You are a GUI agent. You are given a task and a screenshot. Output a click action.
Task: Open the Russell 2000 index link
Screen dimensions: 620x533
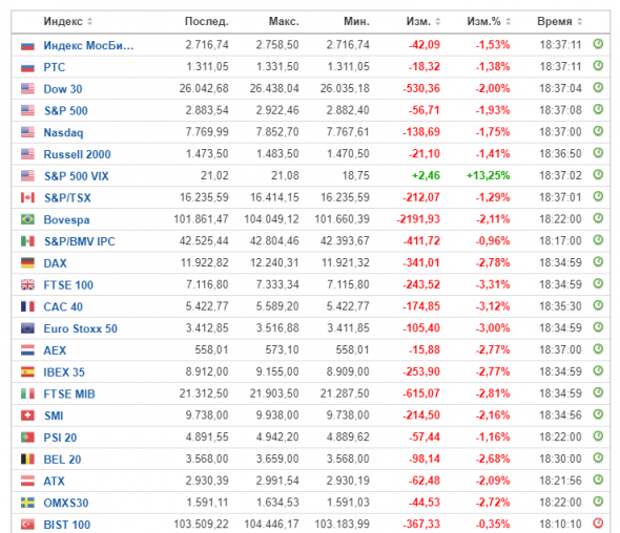tap(77, 154)
